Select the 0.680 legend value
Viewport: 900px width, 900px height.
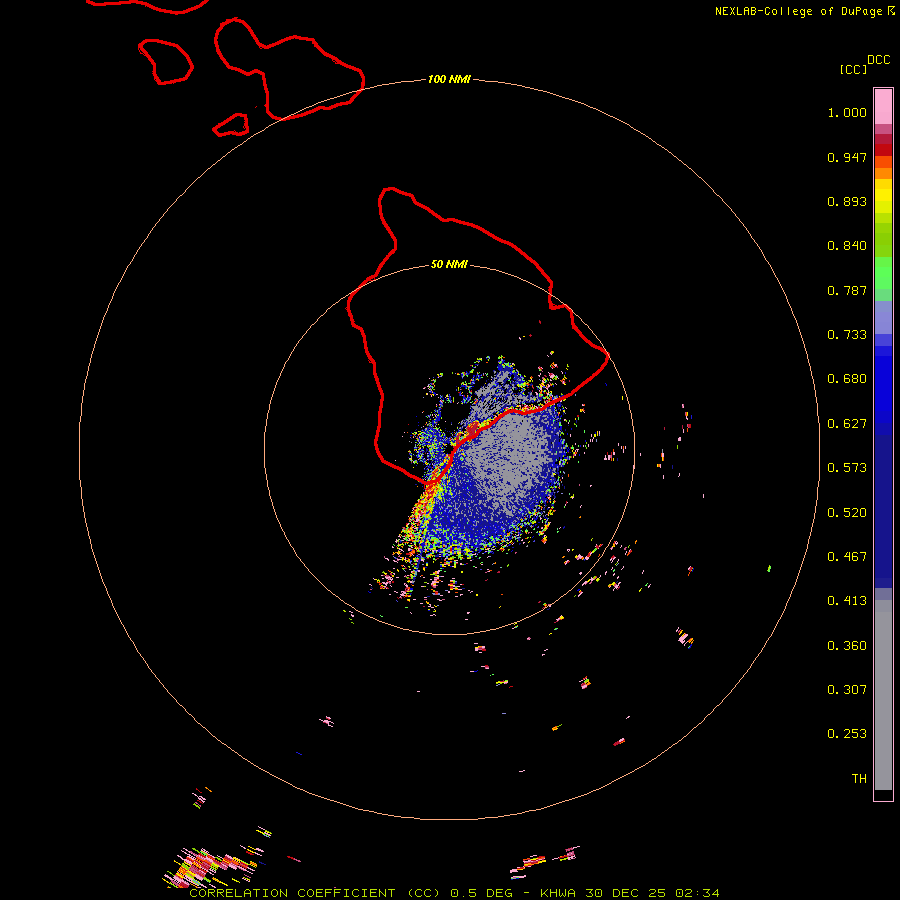tap(847, 379)
